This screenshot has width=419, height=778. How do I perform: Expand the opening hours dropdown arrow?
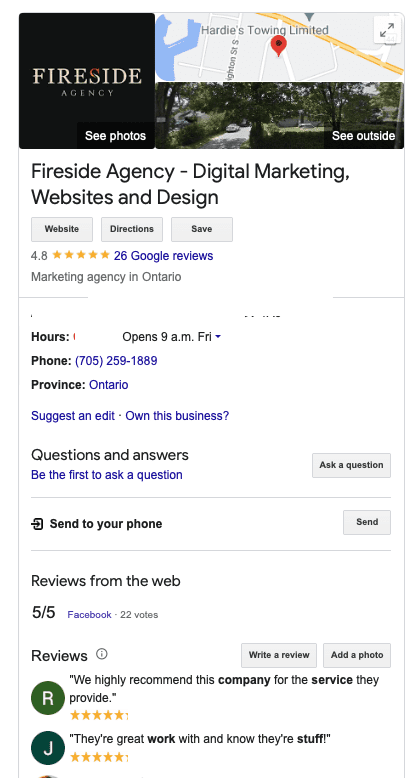[x=217, y=337]
